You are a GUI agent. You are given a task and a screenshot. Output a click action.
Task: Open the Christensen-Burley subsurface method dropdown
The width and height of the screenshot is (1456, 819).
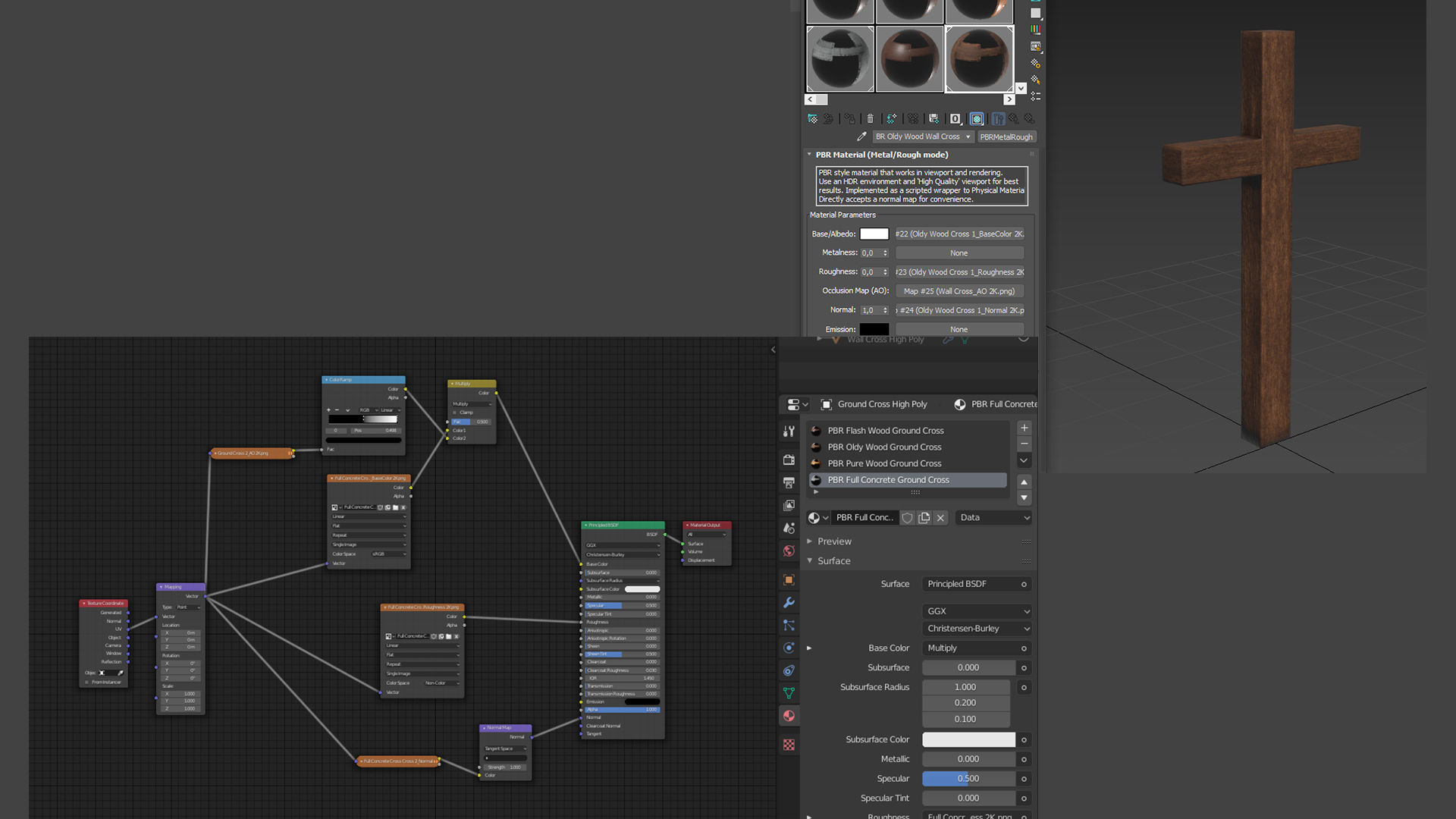(x=977, y=629)
